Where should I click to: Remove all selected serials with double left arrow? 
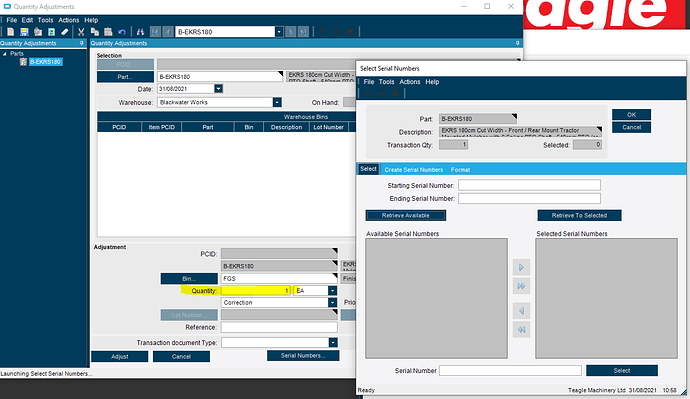[x=521, y=329]
